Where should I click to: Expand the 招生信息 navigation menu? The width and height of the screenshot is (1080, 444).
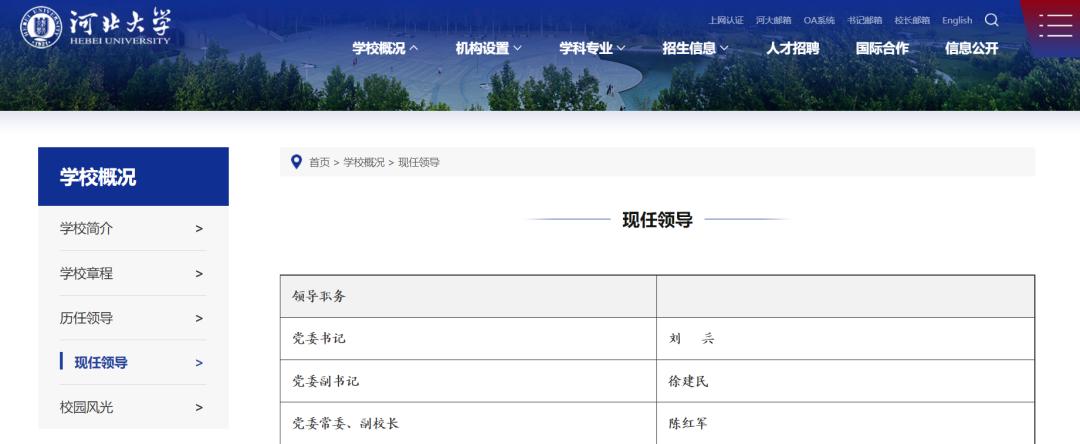(695, 48)
